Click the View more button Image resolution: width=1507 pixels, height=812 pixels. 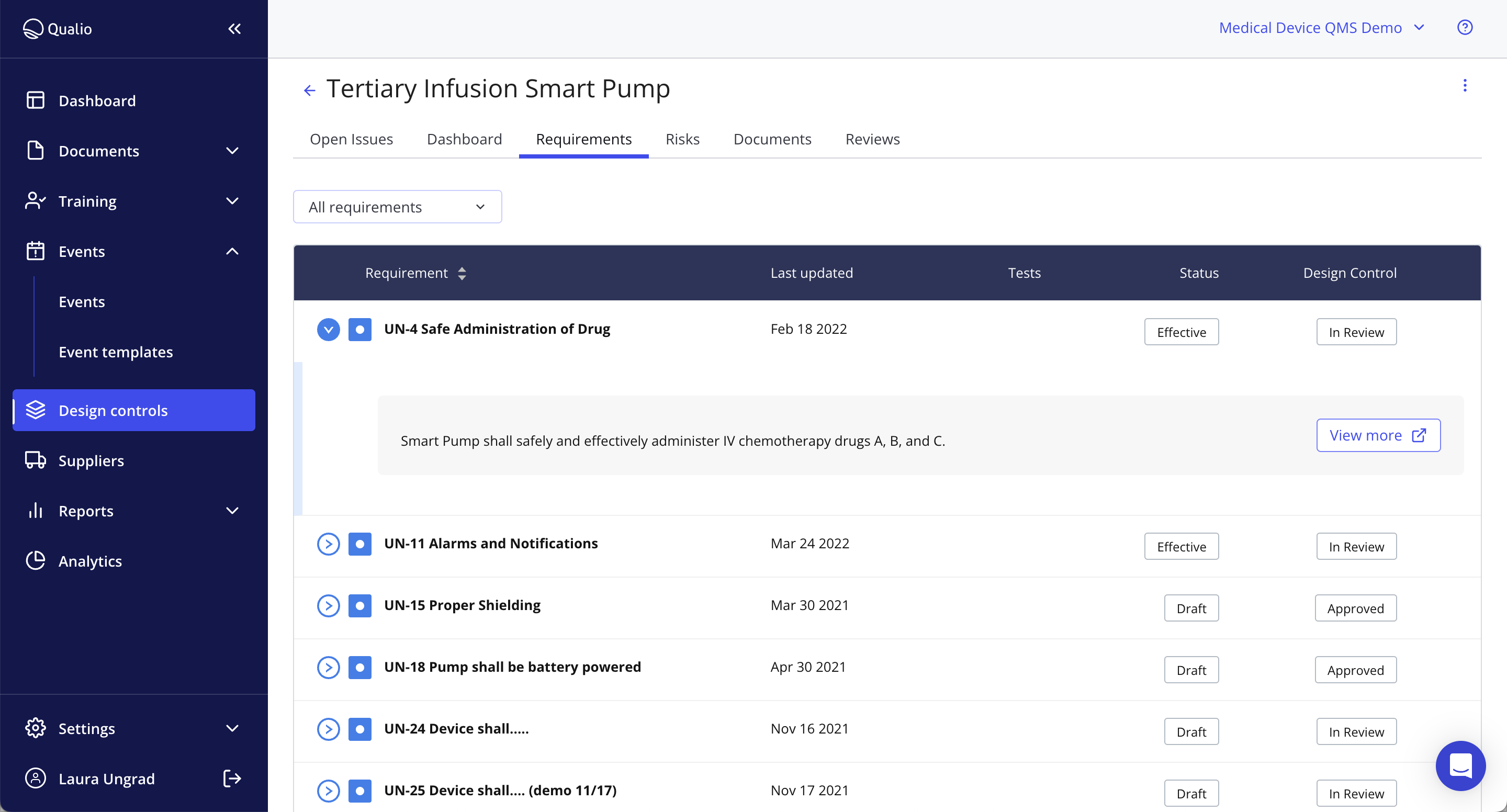(x=1378, y=435)
